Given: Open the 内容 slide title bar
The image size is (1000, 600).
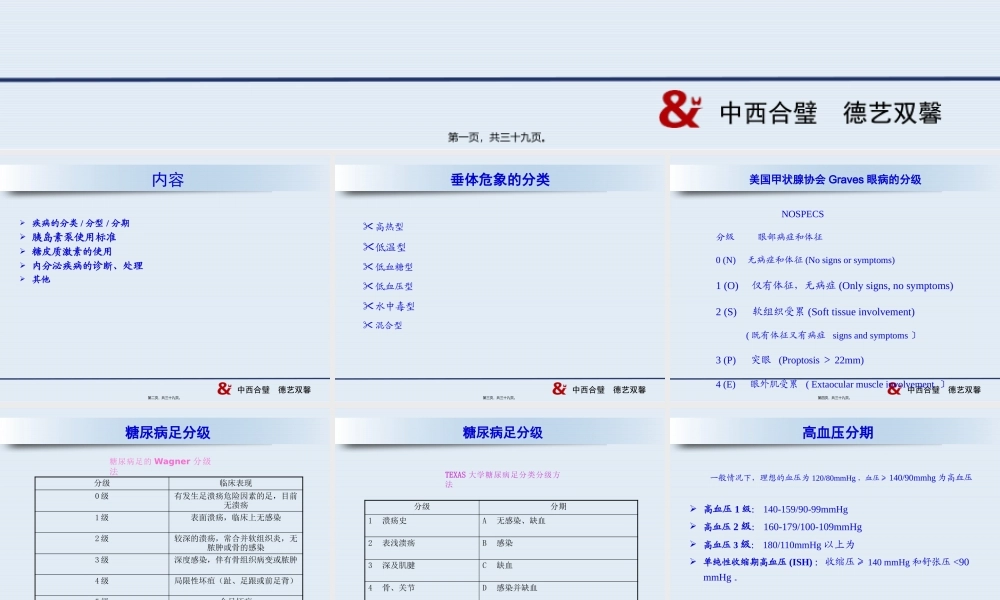Looking at the screenshot, I should (x=166, y=178).
